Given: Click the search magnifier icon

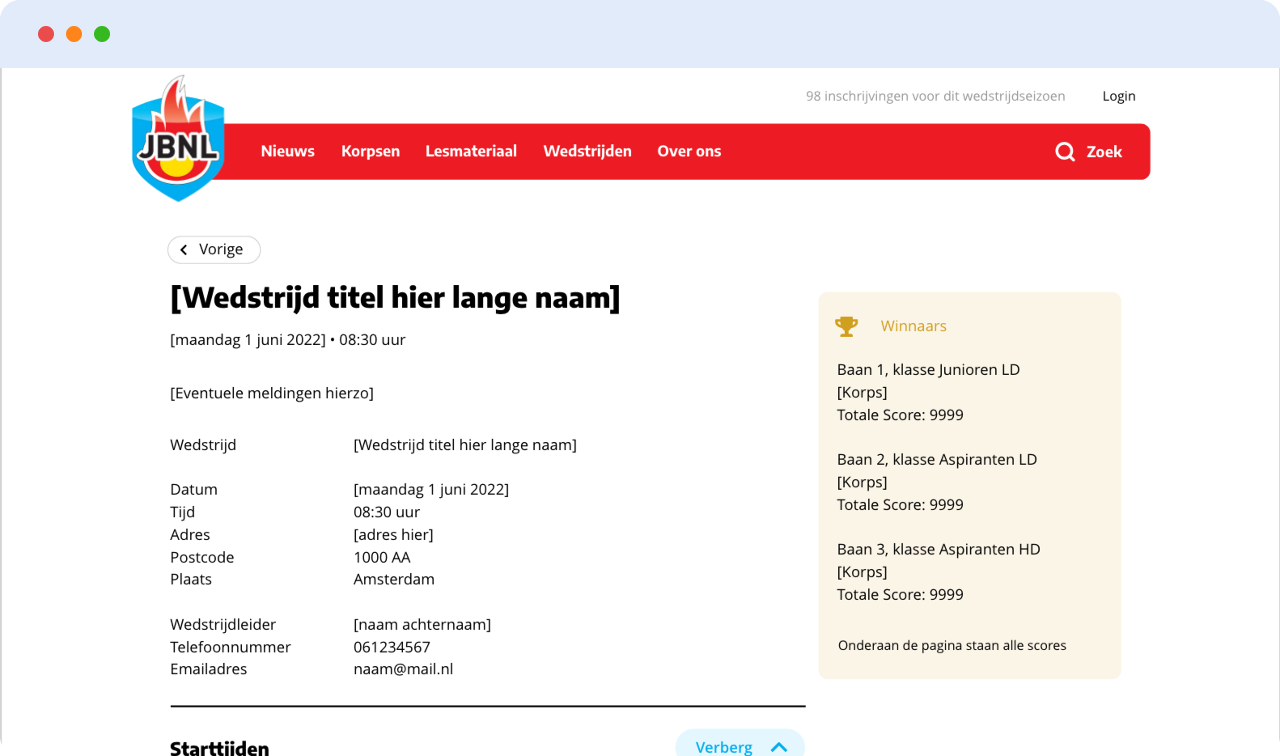Looking at the screenshot, I should pos(1065,152).
